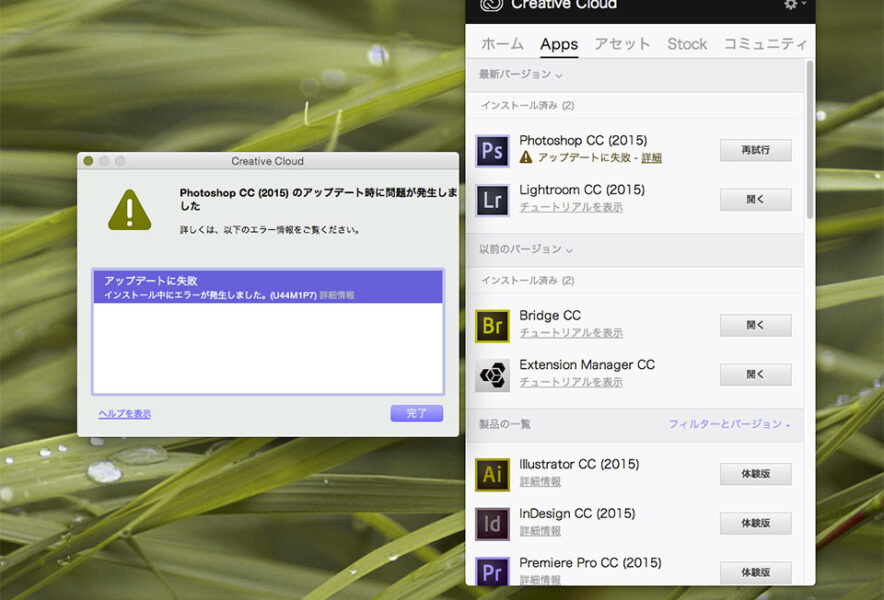This screenshot has height=600, width=884.
Task: Click the warning icon under Photoshop CC (2015)
Action: click(525, 157)
